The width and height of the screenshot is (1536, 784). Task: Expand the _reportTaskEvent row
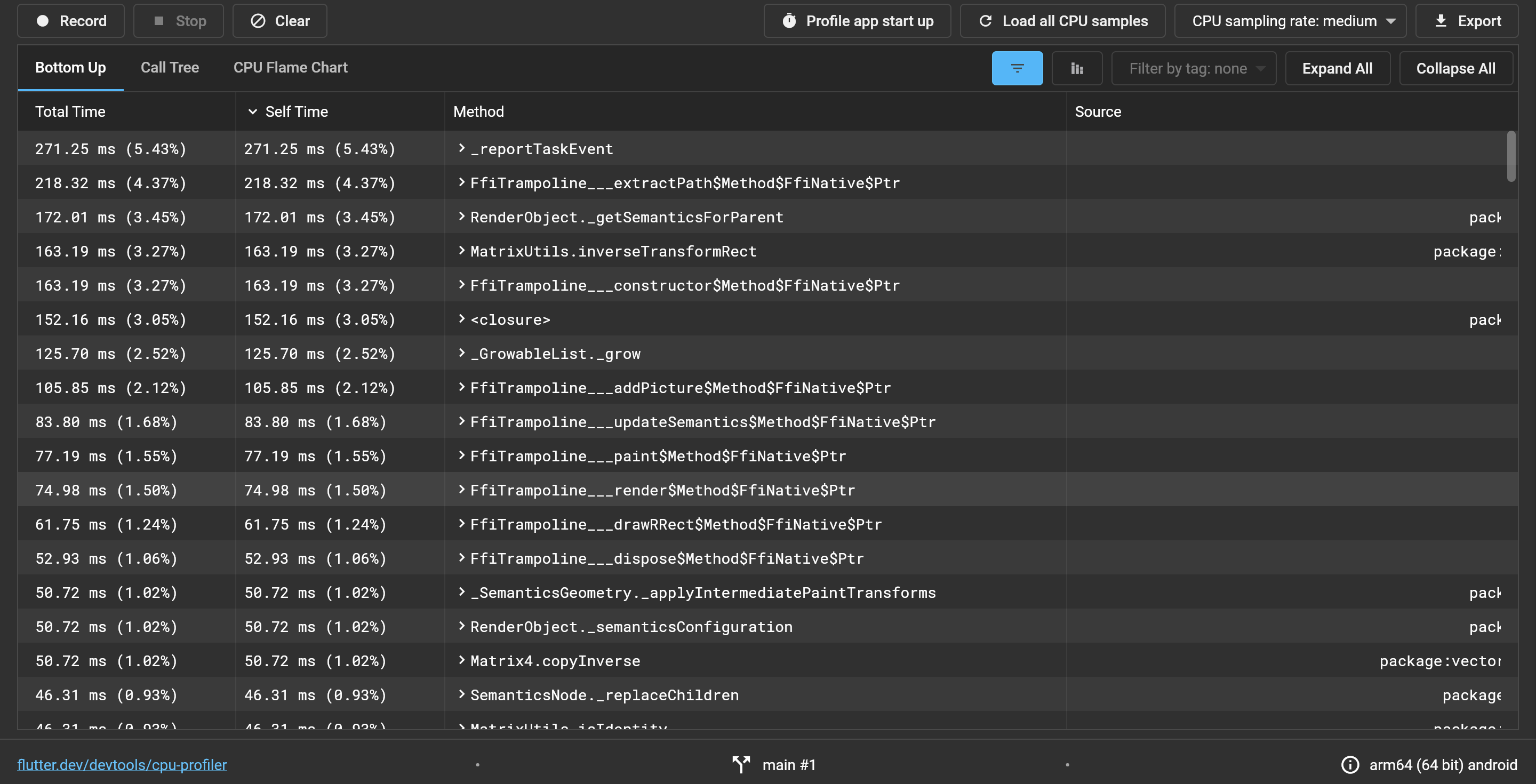click(461, 148)
